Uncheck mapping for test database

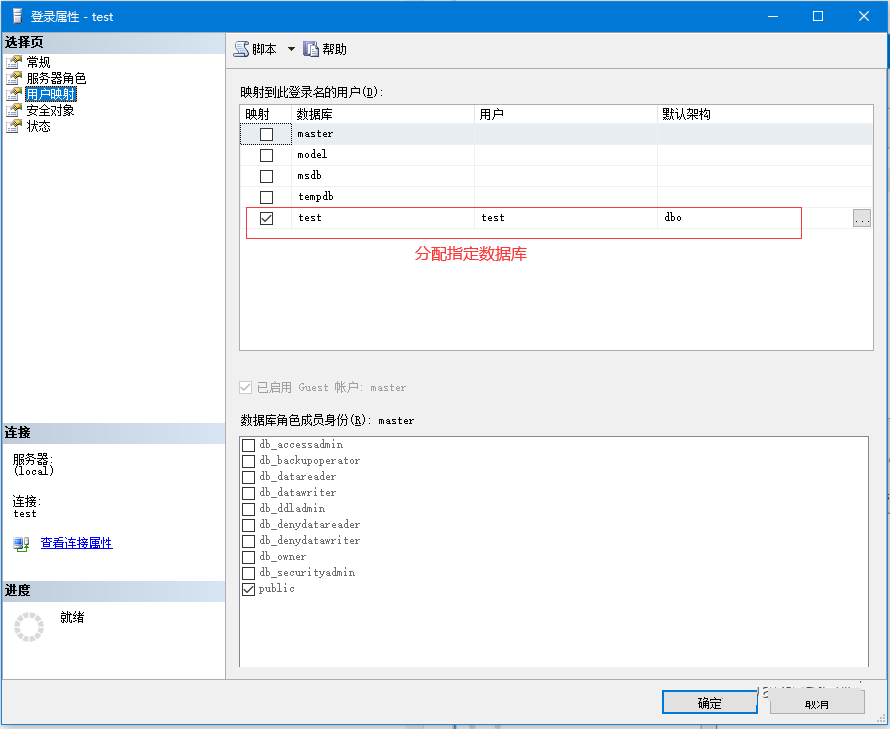[x=266, y=218]
